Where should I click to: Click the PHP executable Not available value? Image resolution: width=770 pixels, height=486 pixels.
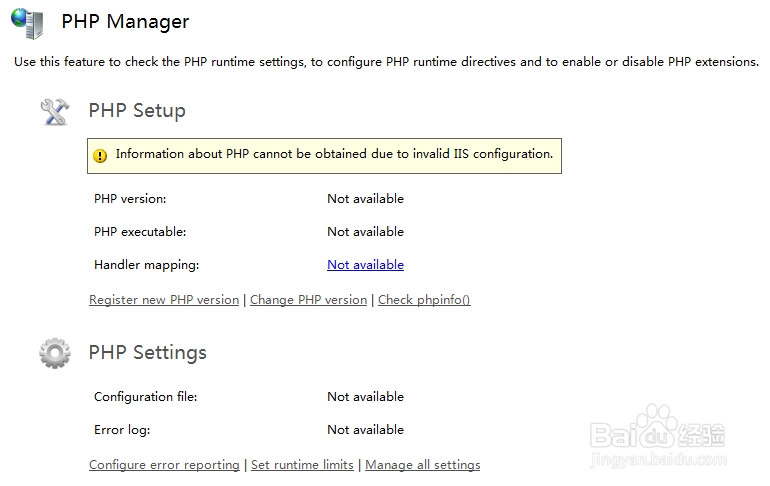coord(365,232)
